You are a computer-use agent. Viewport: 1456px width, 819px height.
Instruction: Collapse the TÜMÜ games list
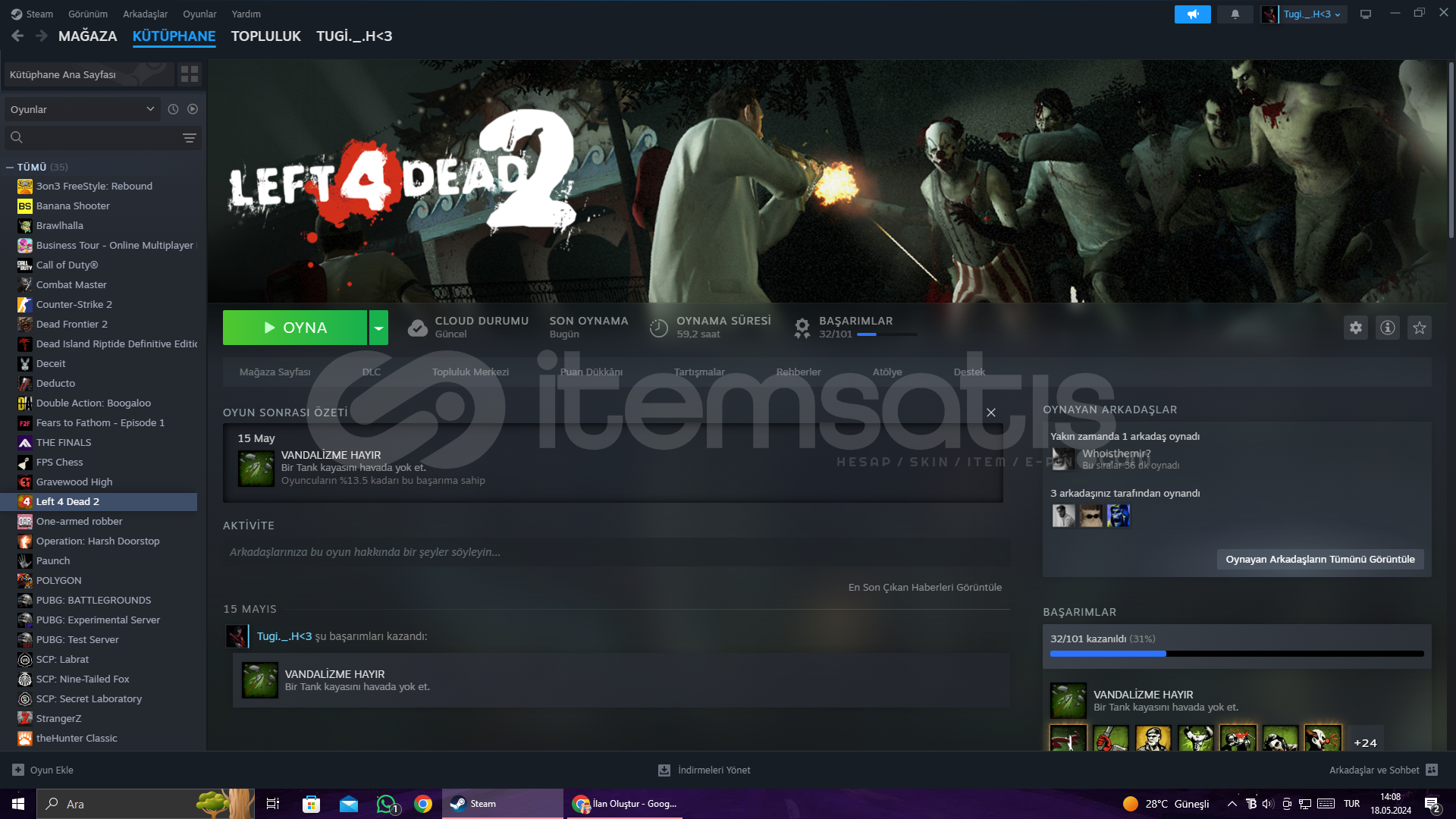pyautogui.click(x=9, y=167)
